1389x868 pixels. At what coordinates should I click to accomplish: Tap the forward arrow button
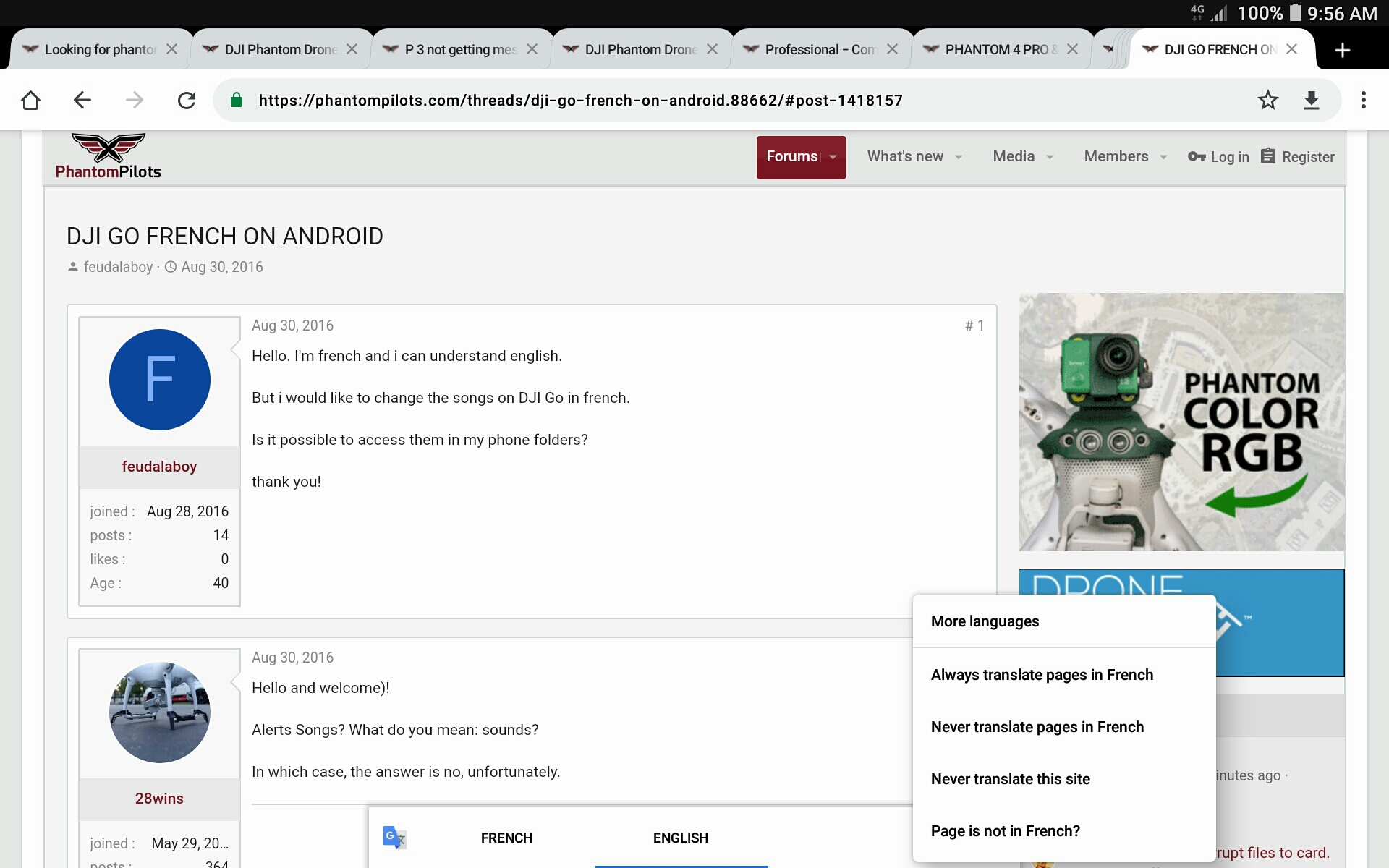[135, 100]
